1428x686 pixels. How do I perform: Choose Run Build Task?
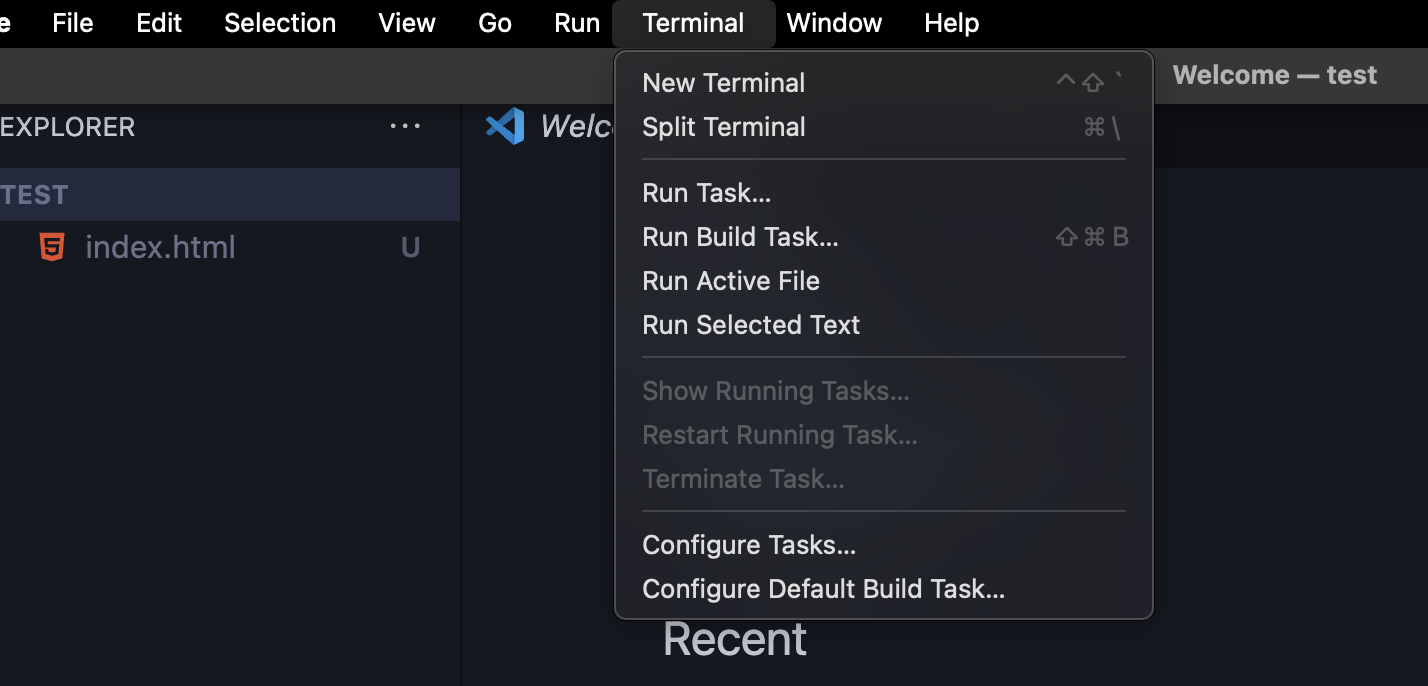740,237
